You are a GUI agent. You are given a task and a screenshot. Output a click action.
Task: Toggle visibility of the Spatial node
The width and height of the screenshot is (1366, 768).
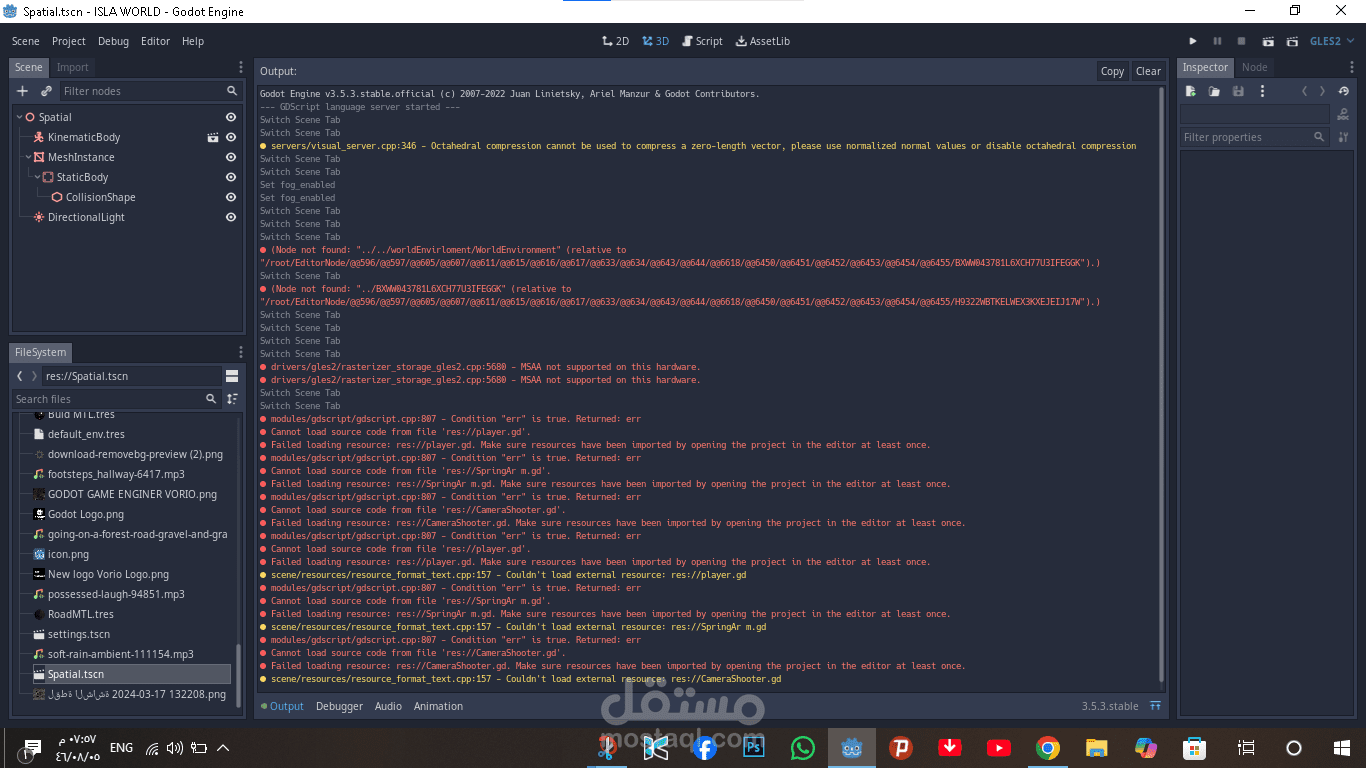[x=231, y=117]
